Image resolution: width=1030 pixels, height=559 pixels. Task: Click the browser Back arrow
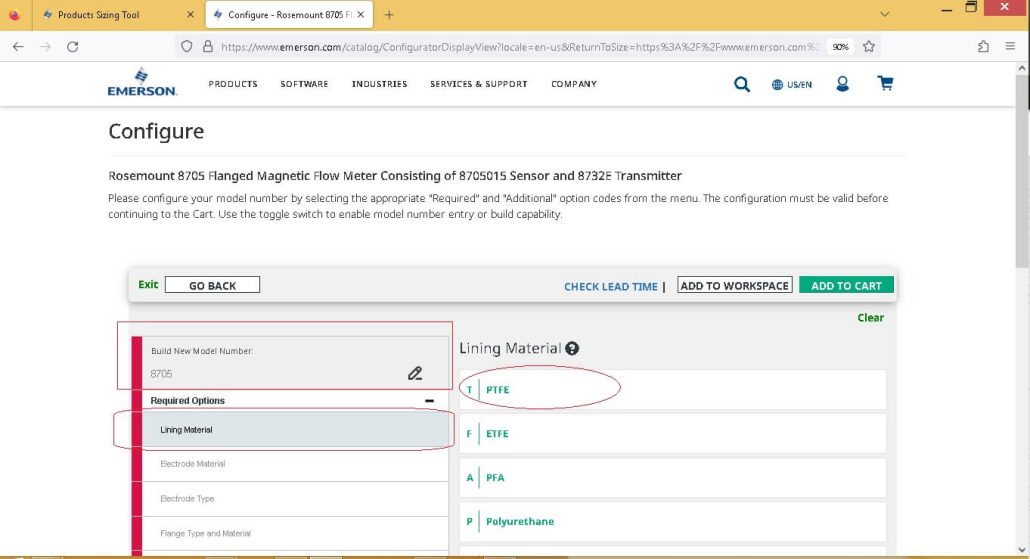tap(18, 47)
